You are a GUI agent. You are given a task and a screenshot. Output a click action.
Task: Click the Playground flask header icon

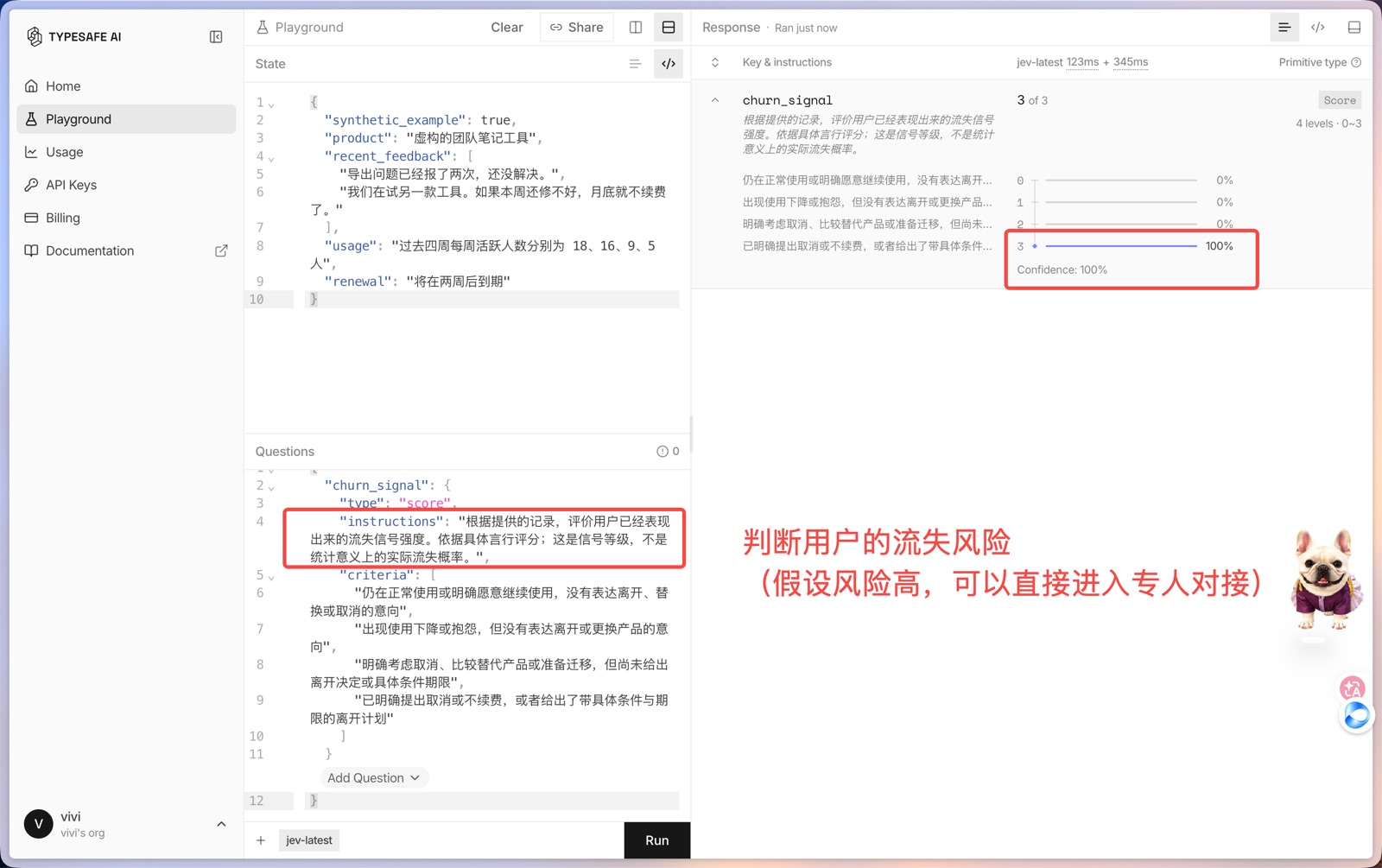click(263, 28)
